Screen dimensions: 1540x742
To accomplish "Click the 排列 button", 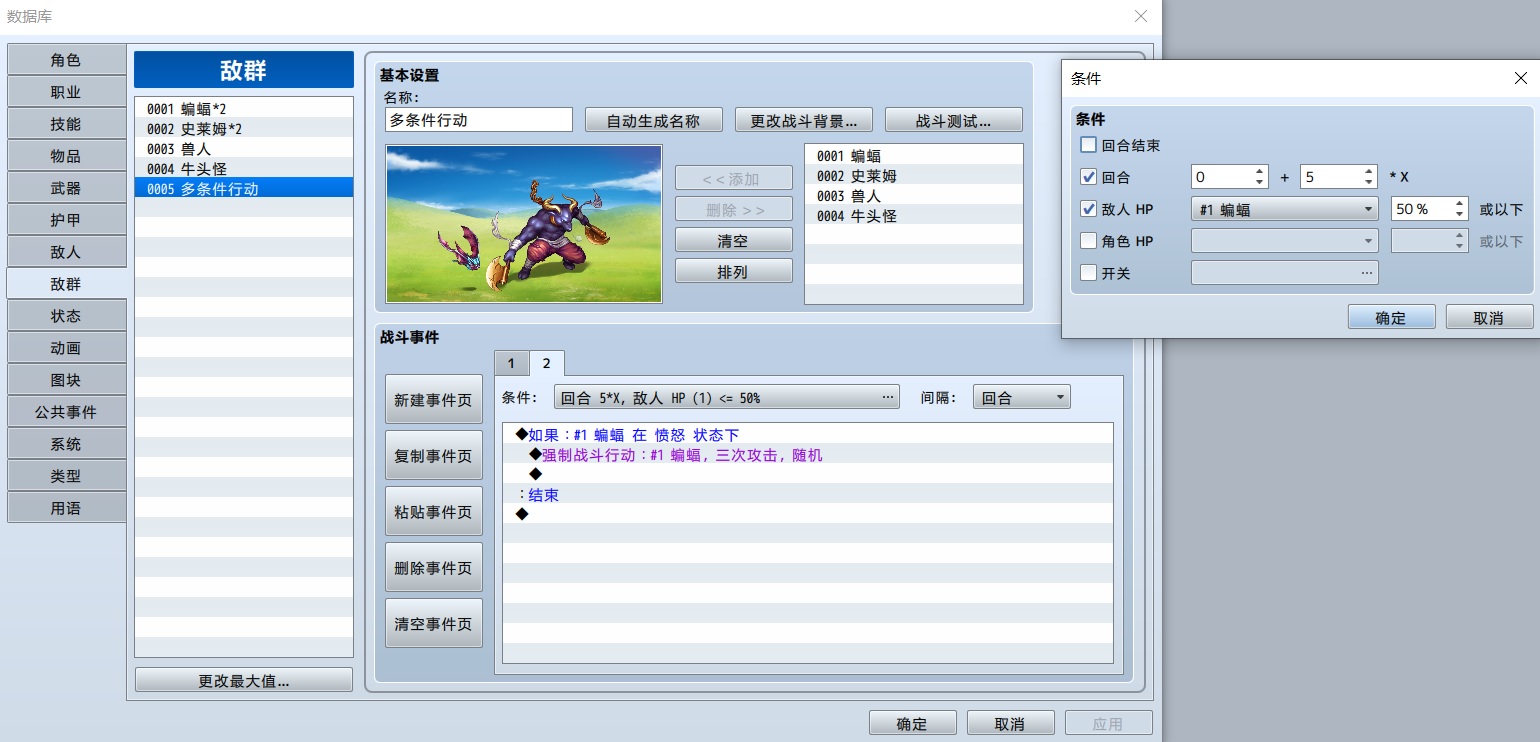I will click(734, 272).
